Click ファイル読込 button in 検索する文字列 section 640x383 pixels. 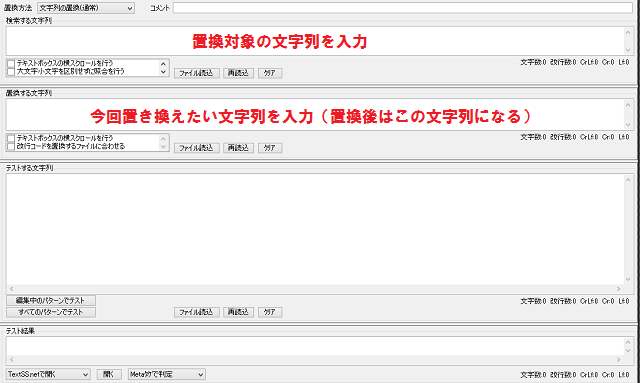[x=197, y=73]
